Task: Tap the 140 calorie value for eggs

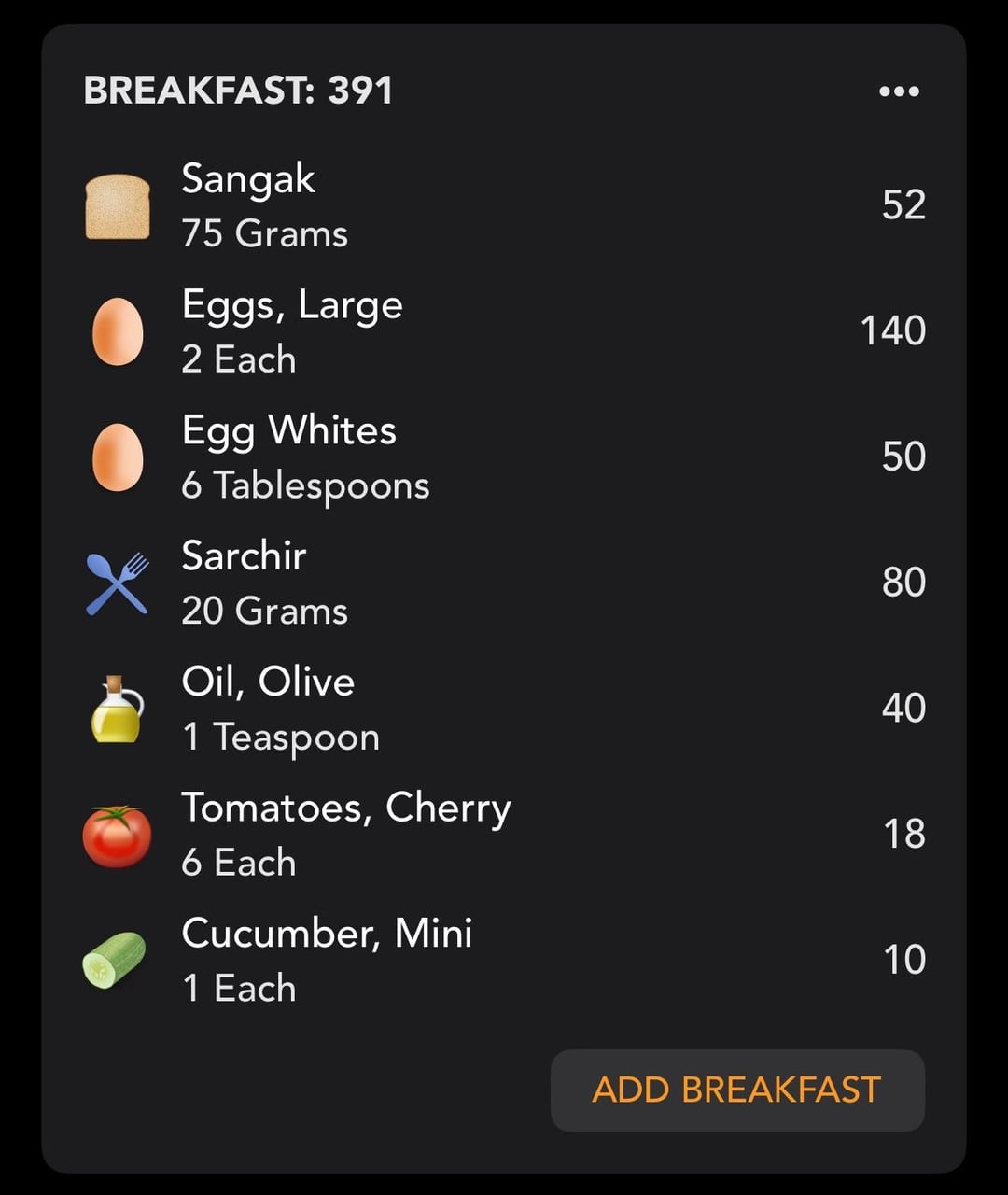Action: pos(893,330)
